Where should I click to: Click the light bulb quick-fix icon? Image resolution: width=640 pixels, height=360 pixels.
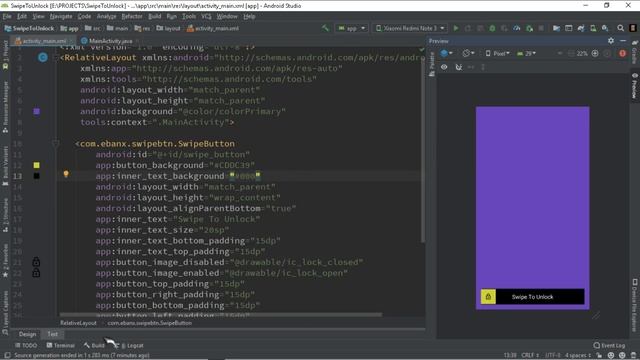coord(66,174)
